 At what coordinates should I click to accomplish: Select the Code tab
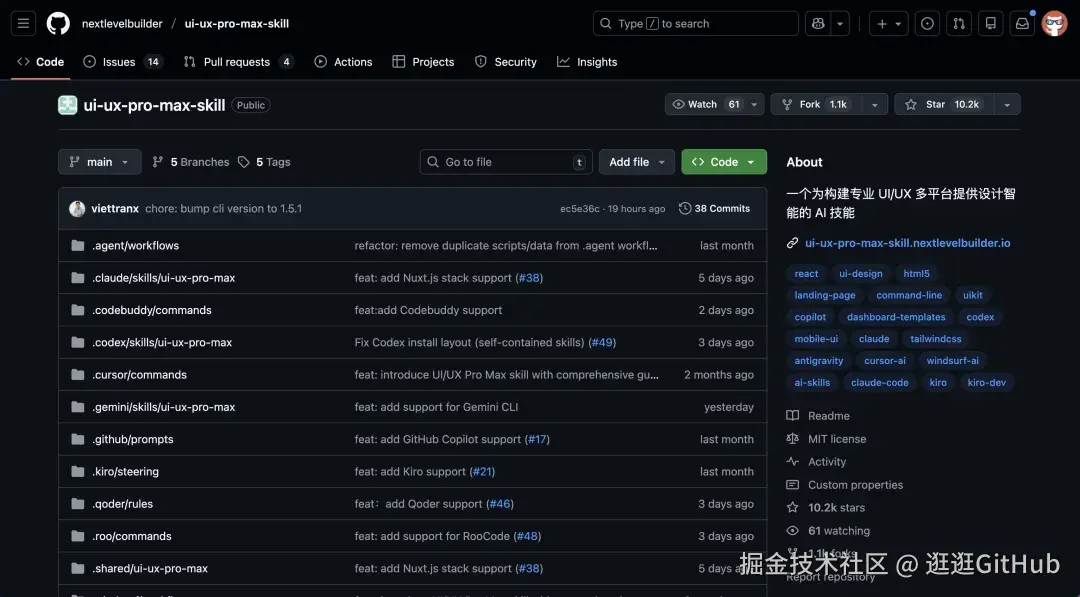[41, 62]
